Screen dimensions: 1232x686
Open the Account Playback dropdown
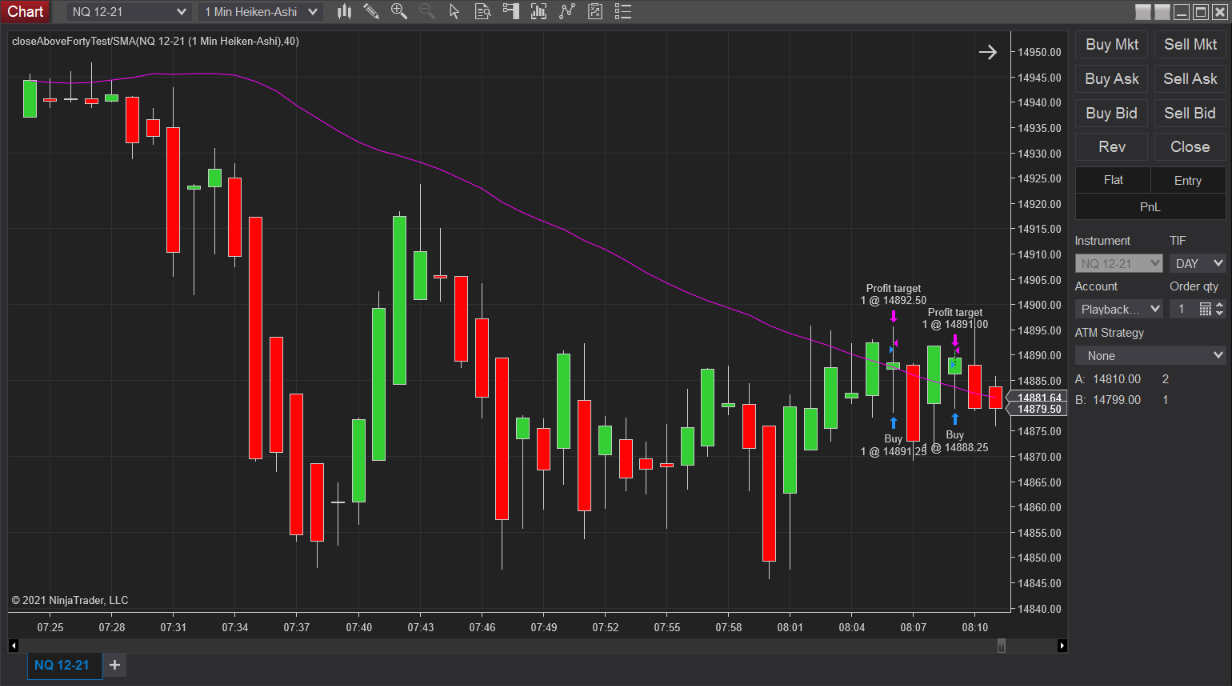[1119, 309]
